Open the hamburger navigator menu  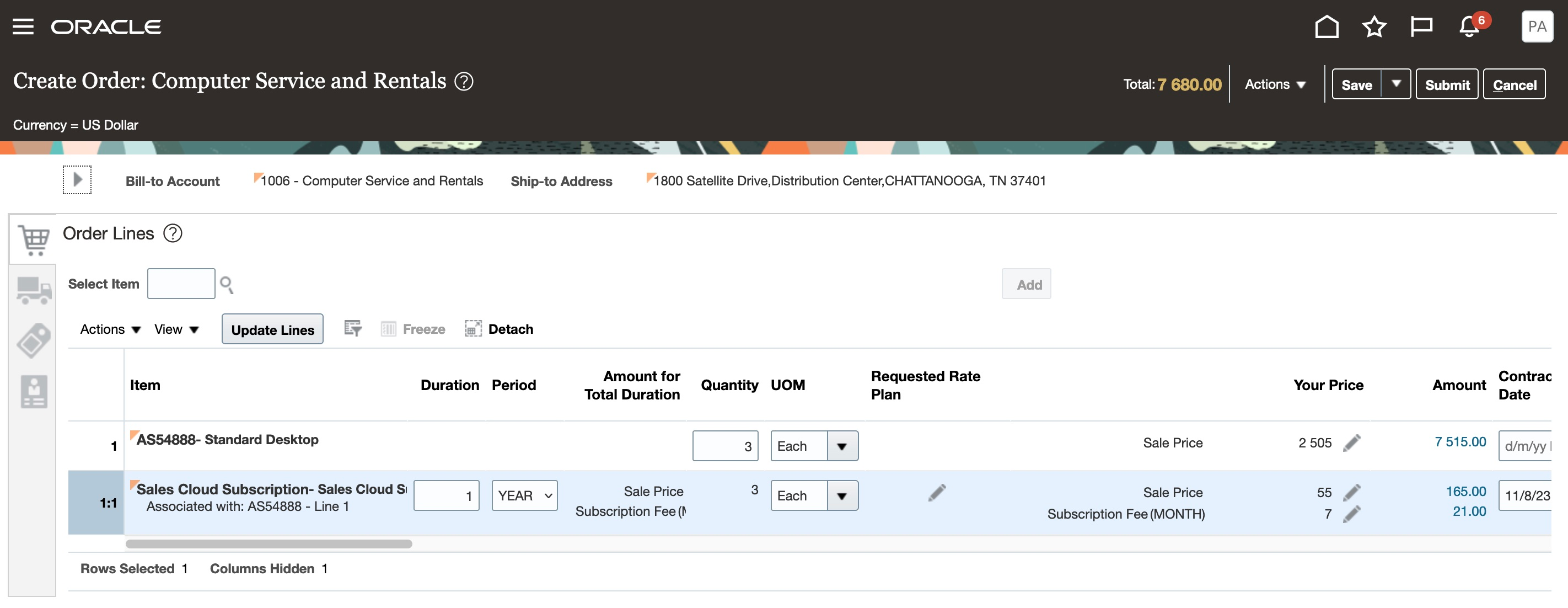23,27
